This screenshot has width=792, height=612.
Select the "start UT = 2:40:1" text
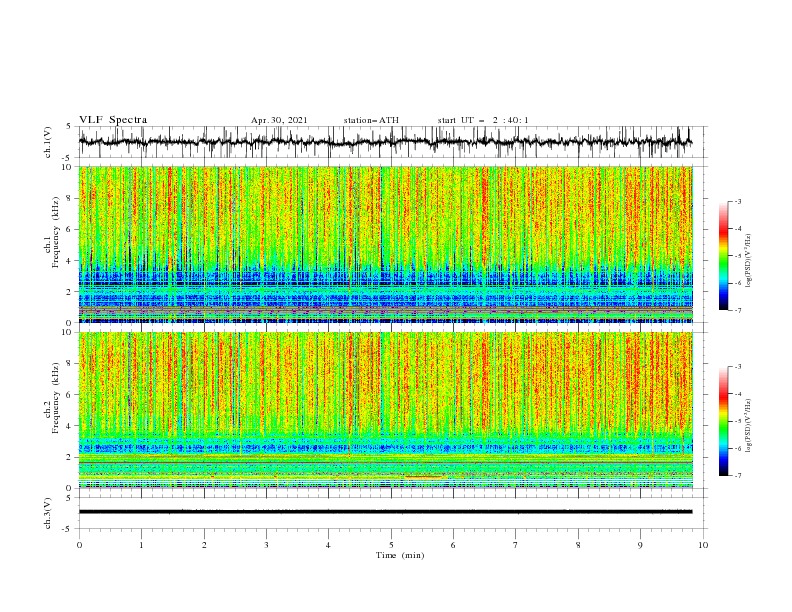click(x=483, y=120)
